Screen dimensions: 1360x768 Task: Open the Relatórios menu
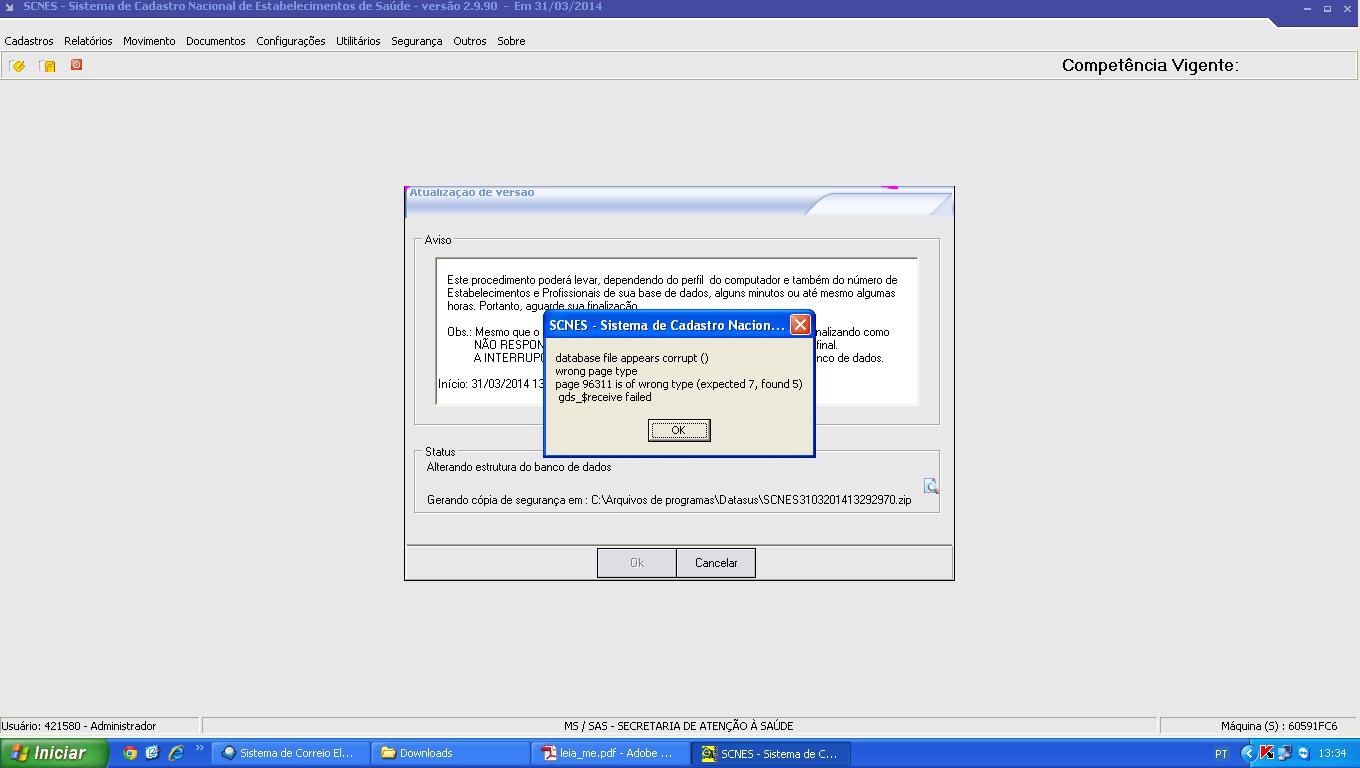coord(88,41)
